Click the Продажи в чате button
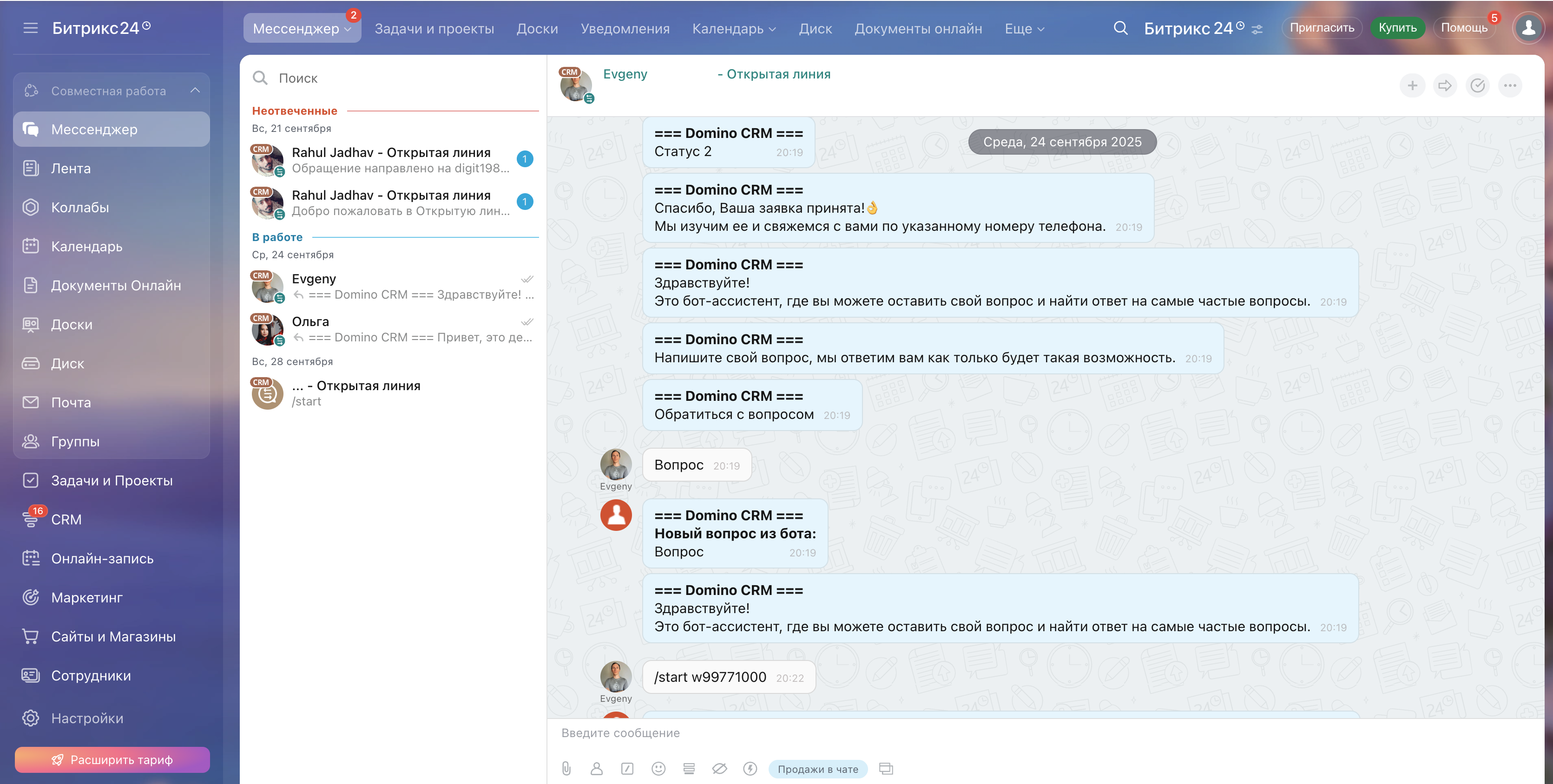Screen dimensions: 1553x784 817,769
